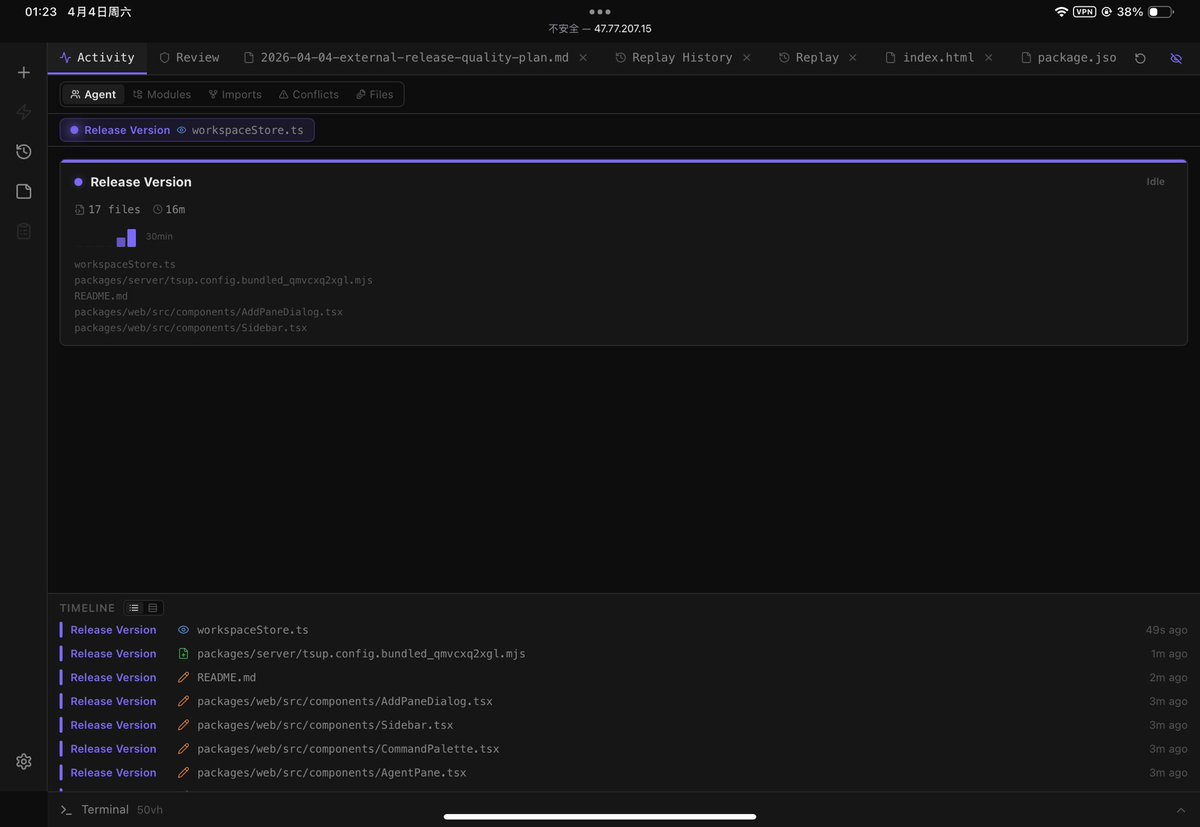The width and height of the screenshot is (1200, 827).
Task: Open the document file sidebar icon
Action: [x=24, y=191]
